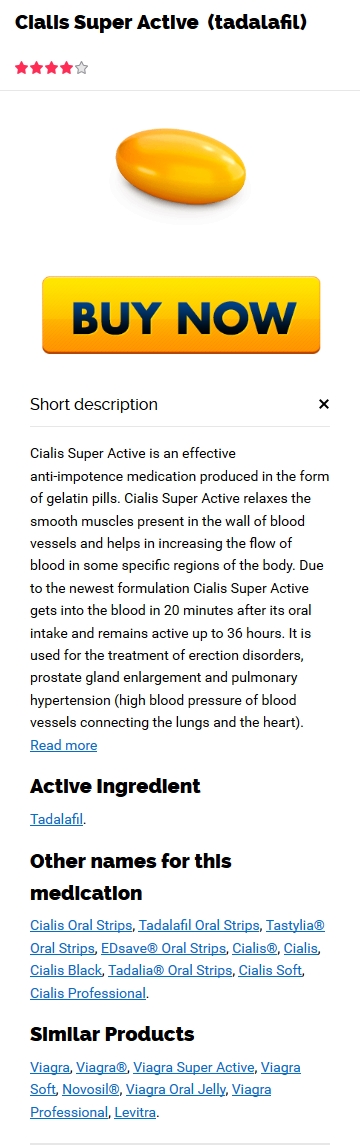
Task: Click the star rating
Action: click(51, 69)
